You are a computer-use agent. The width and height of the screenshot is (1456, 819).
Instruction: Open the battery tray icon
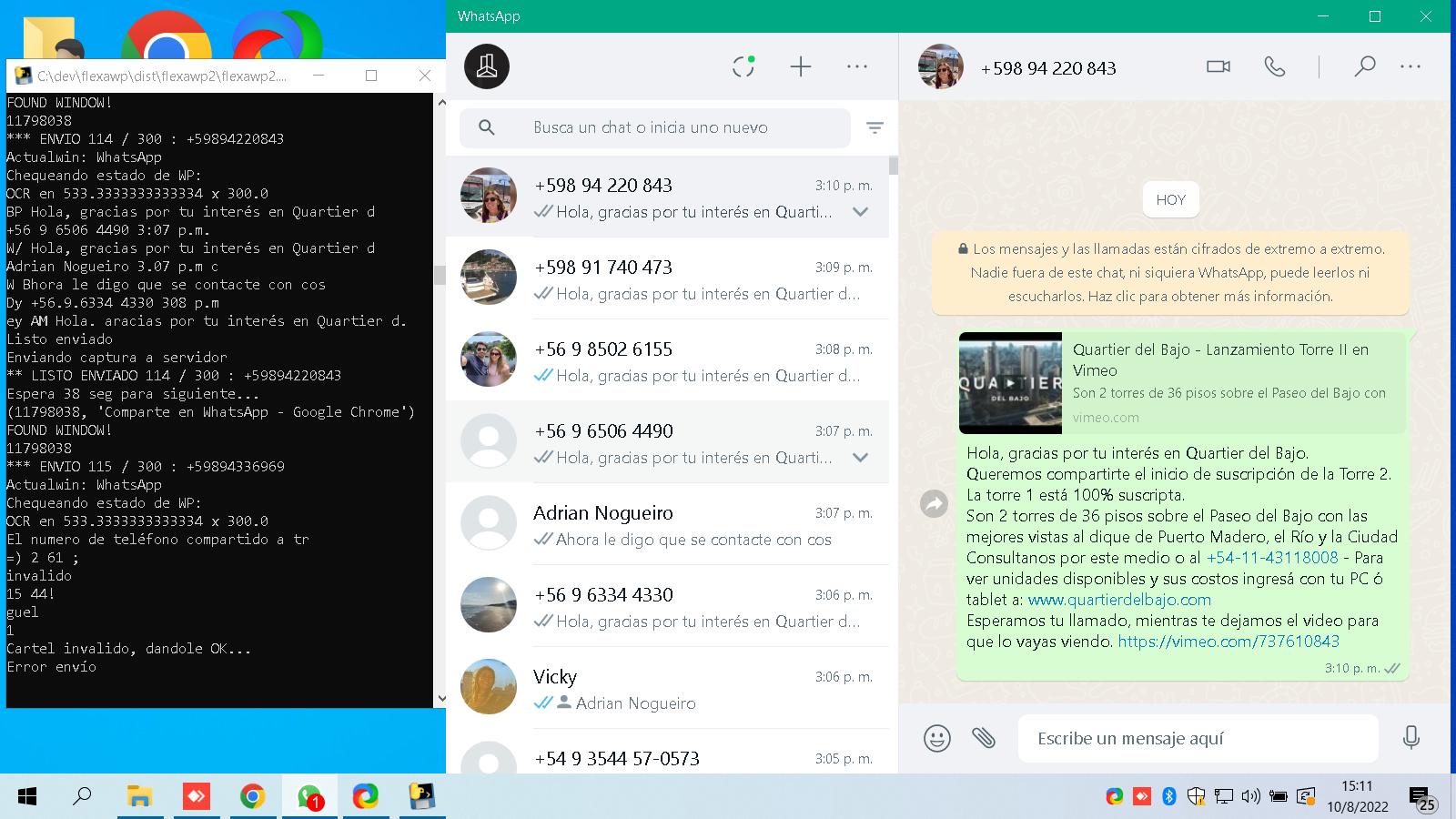(1279, 797)
